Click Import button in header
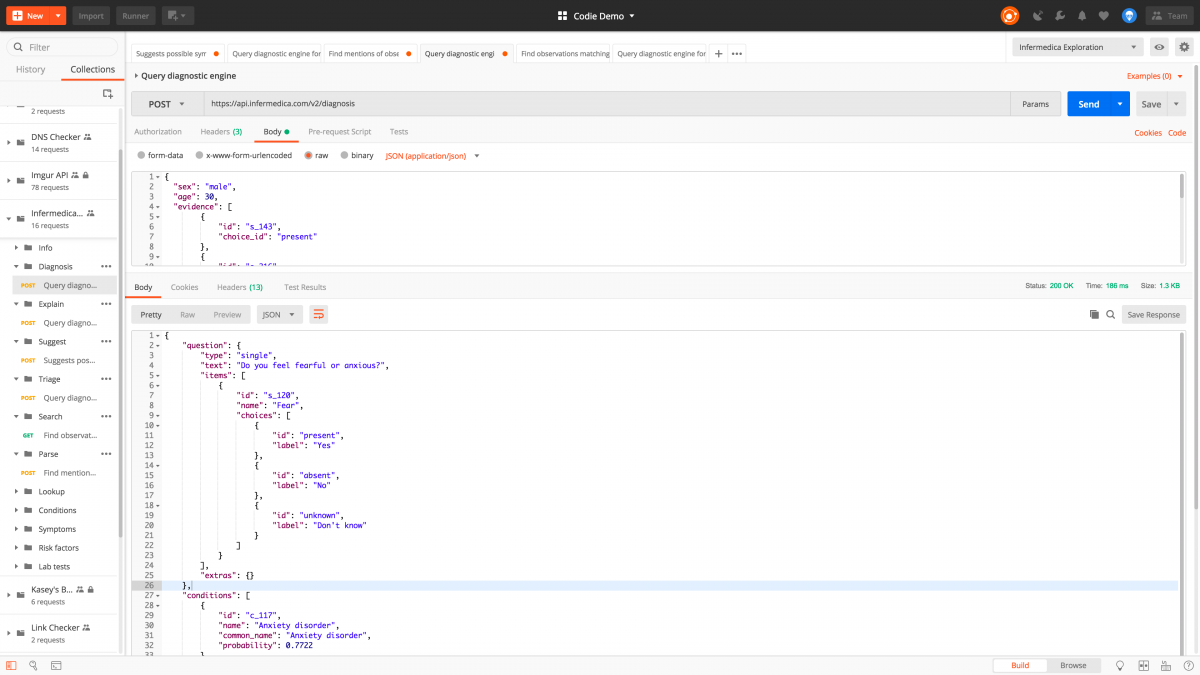The image size is (1200, 675). [91, 16]
